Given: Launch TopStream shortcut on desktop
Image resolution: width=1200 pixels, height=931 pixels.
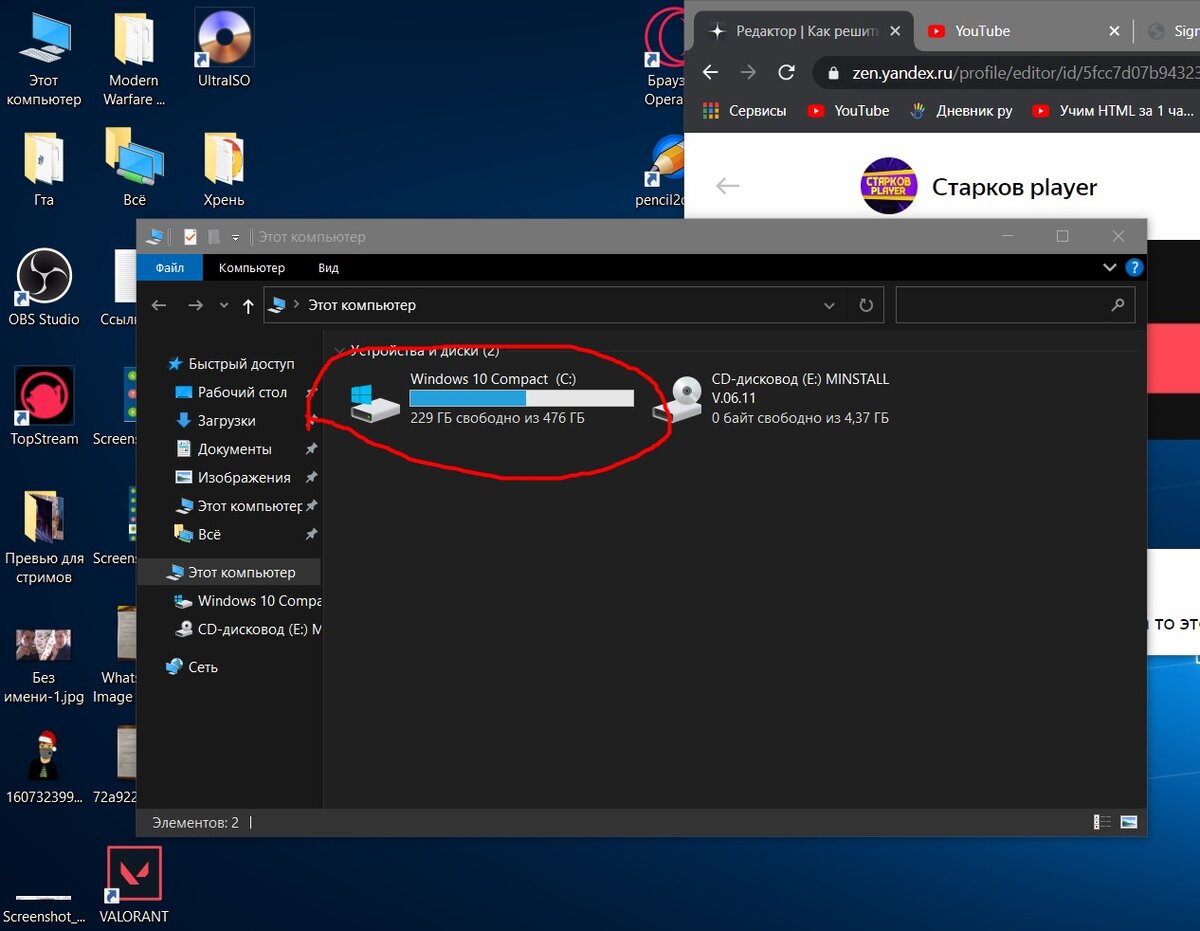Looking at the screenshot, I should (43, 406).
